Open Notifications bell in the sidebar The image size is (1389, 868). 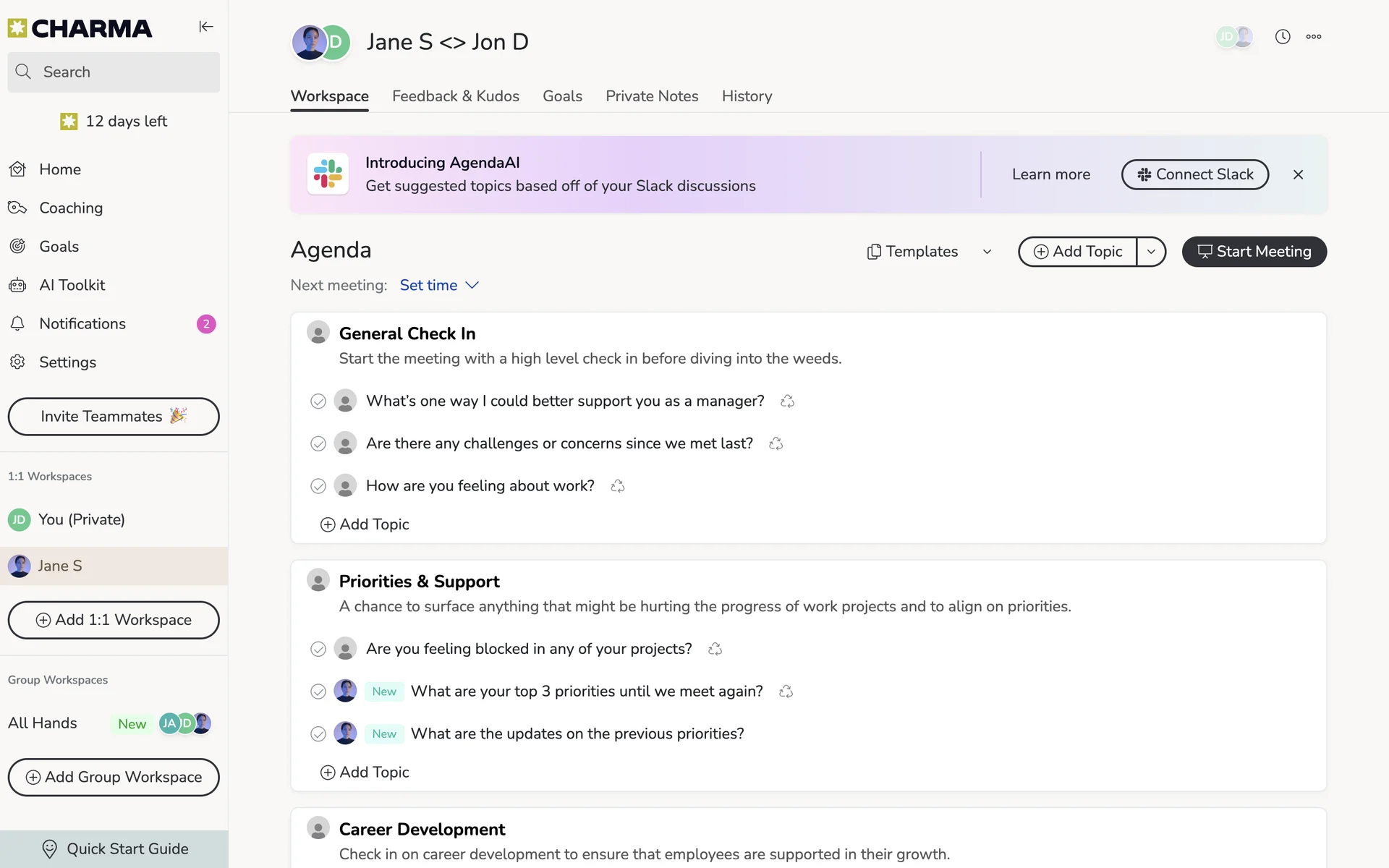pyautogui.click(x=17, y=324)
